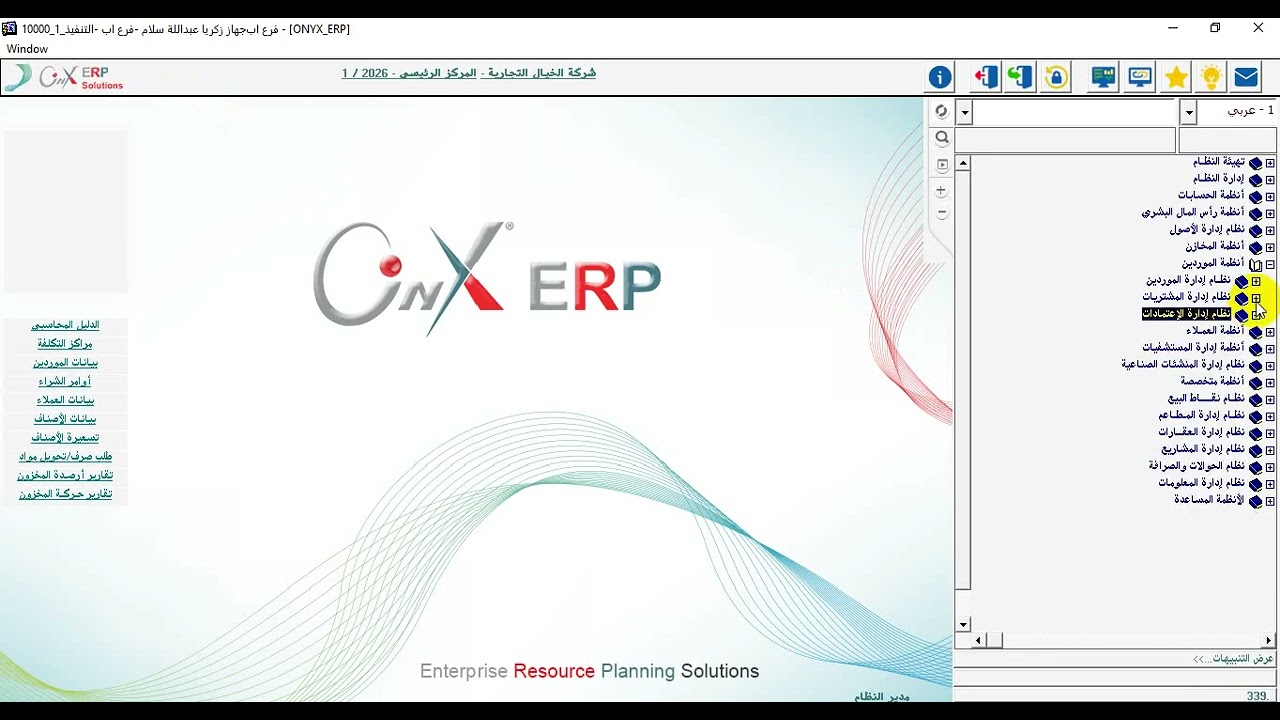1280x720 pixels.
Task: Click the book icon beside إدارة النظام
Action: (x=1255, y=179)
